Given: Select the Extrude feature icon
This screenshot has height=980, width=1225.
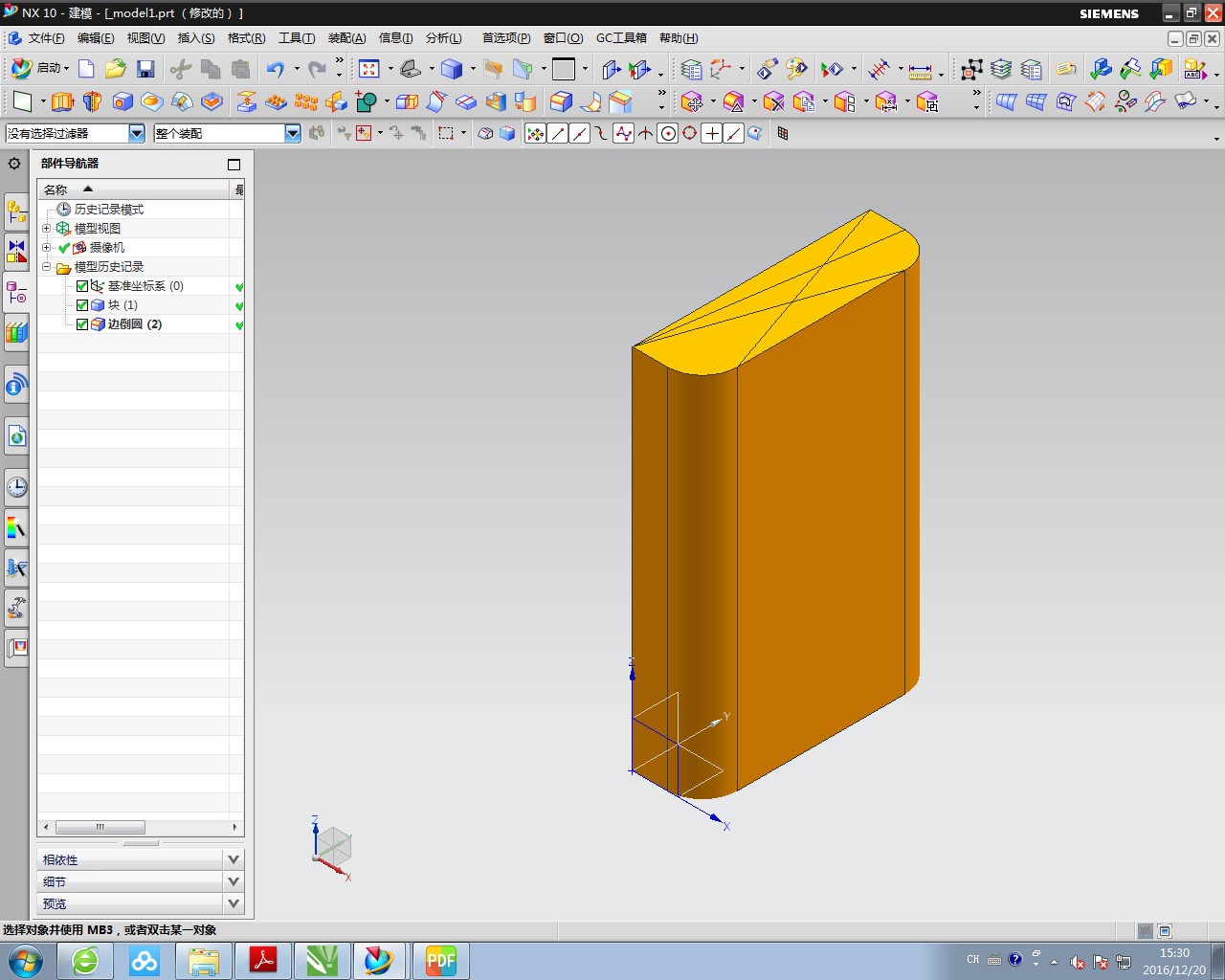Looking at the screenshot, I should coord(62,101).
